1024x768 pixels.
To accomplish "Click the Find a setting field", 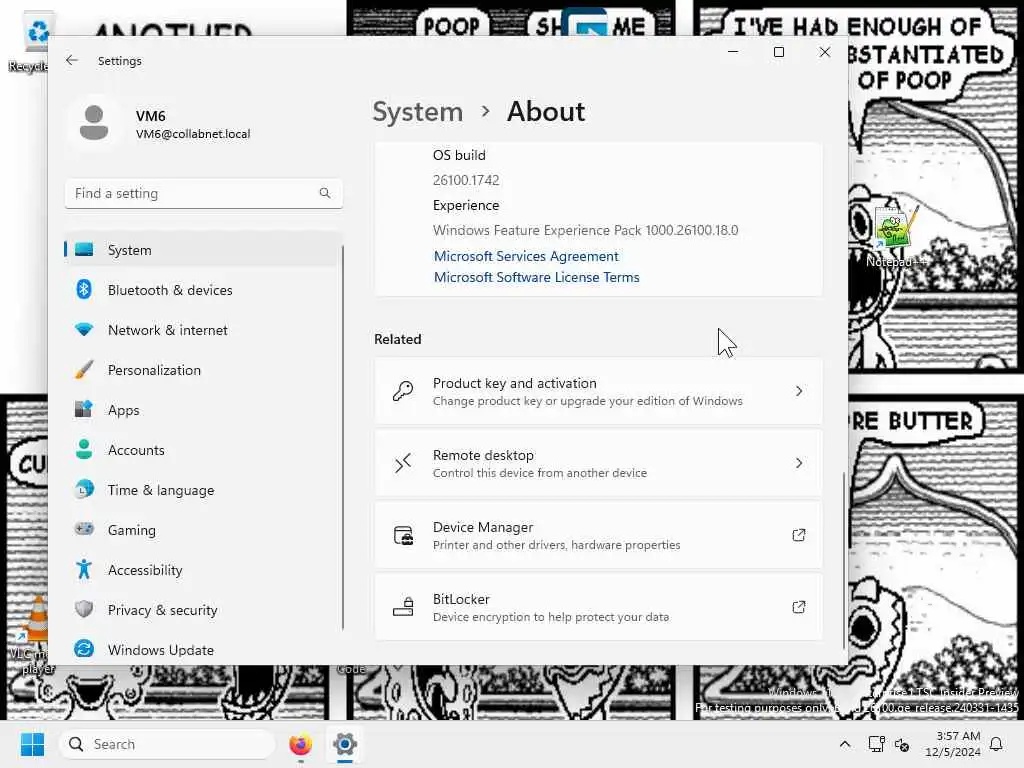I will pos(203,193).
